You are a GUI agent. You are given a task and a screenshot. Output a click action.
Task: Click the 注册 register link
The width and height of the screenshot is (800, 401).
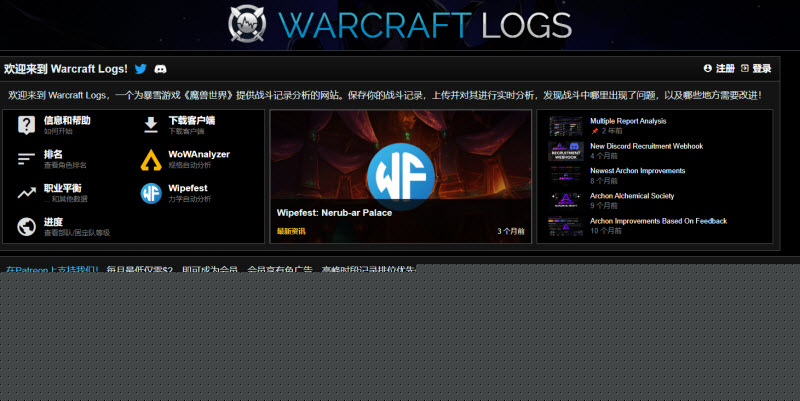pyautogui.click(x=719, y=69)
